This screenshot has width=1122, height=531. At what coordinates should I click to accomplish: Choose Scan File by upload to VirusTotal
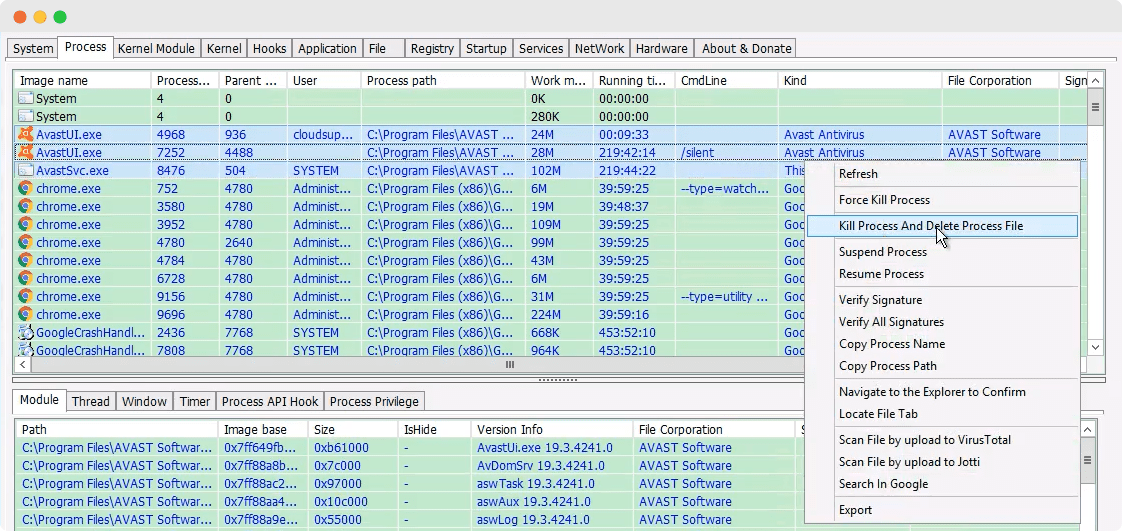tap(924, 440)
